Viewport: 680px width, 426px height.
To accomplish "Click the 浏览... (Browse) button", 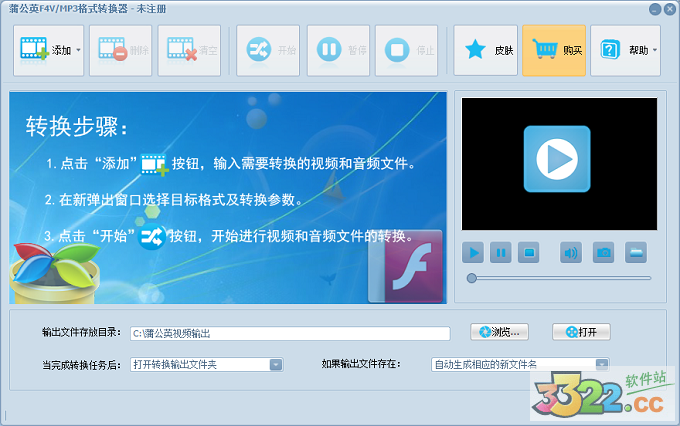I will click(x=499, y=332).
